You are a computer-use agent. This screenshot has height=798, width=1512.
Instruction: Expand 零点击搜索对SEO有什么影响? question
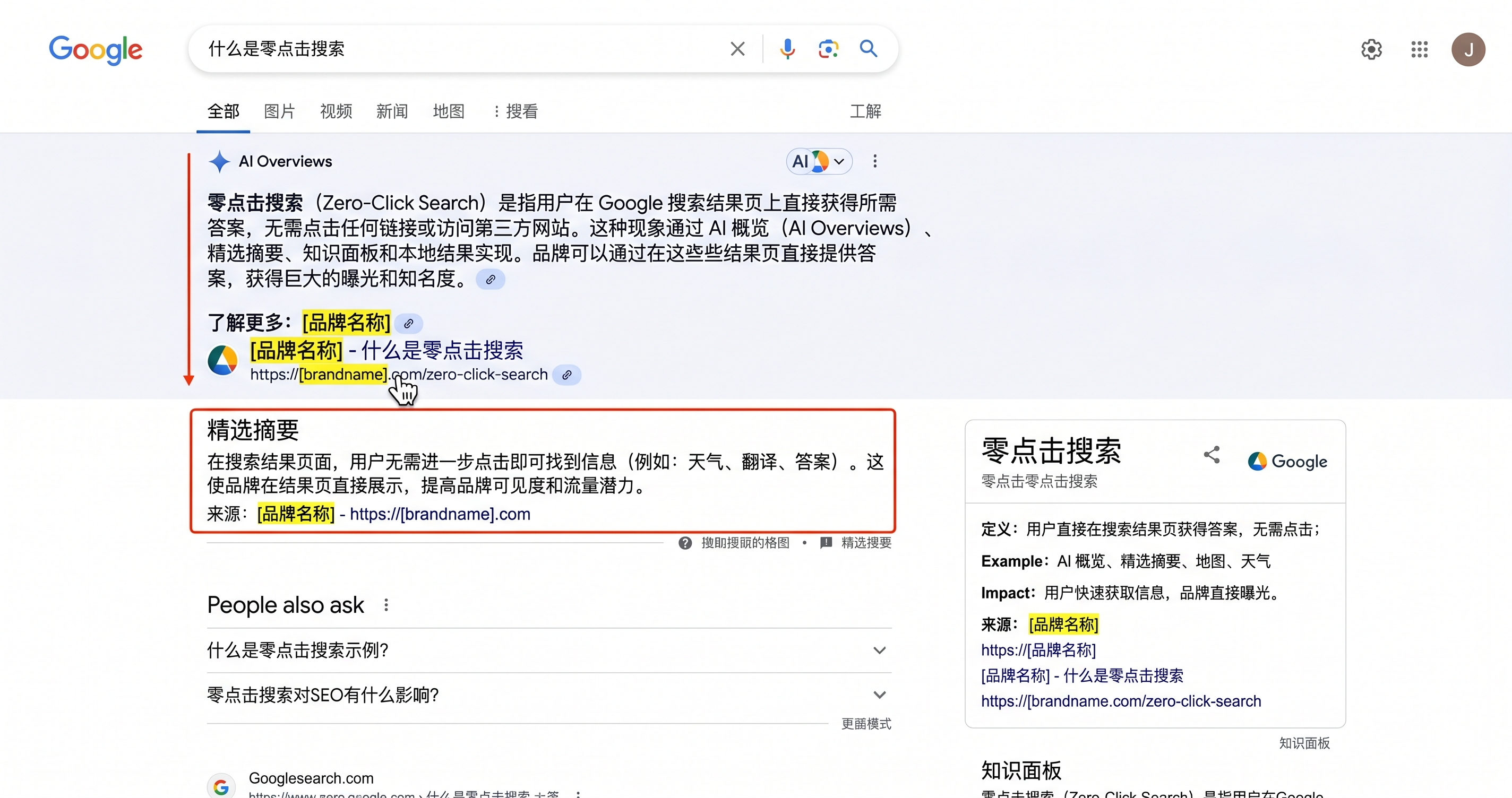pos(549,695)
